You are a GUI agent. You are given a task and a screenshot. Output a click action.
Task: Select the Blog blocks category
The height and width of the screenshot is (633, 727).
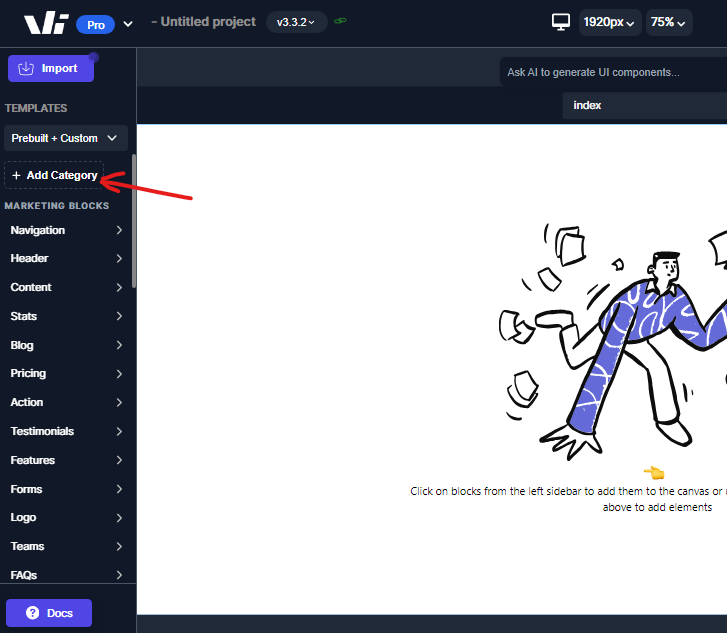(x=67, y=345)
